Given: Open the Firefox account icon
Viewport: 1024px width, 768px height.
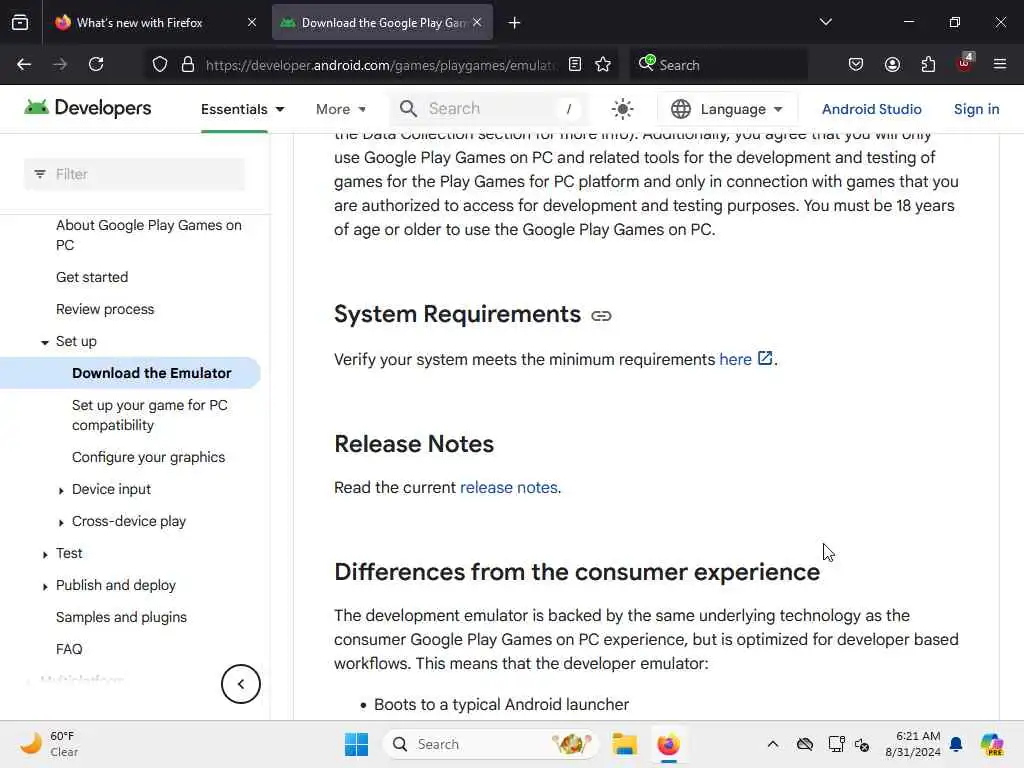Looking at the screenshot, I should 892,64.
